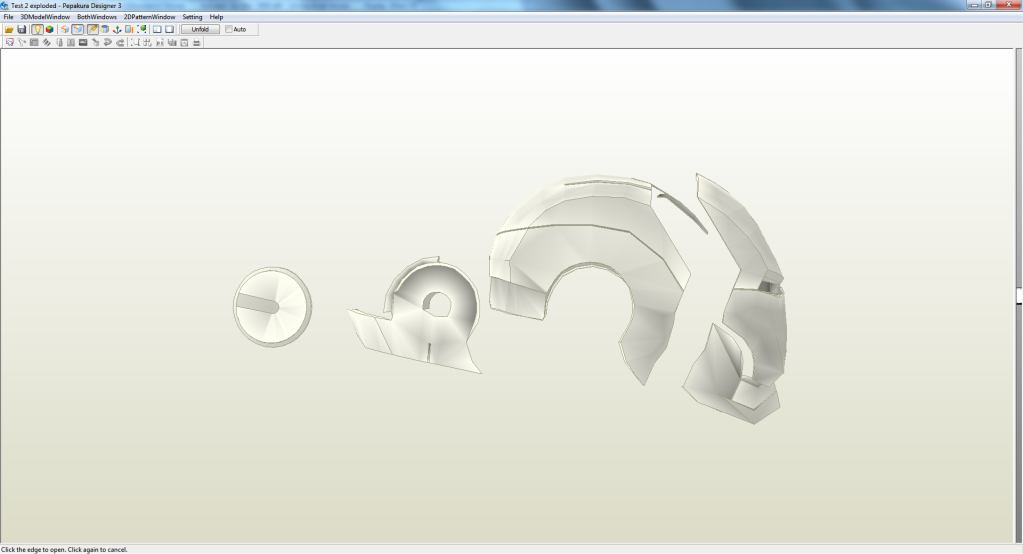Open the File menu

pyautogui.click(x=8, y=17)
